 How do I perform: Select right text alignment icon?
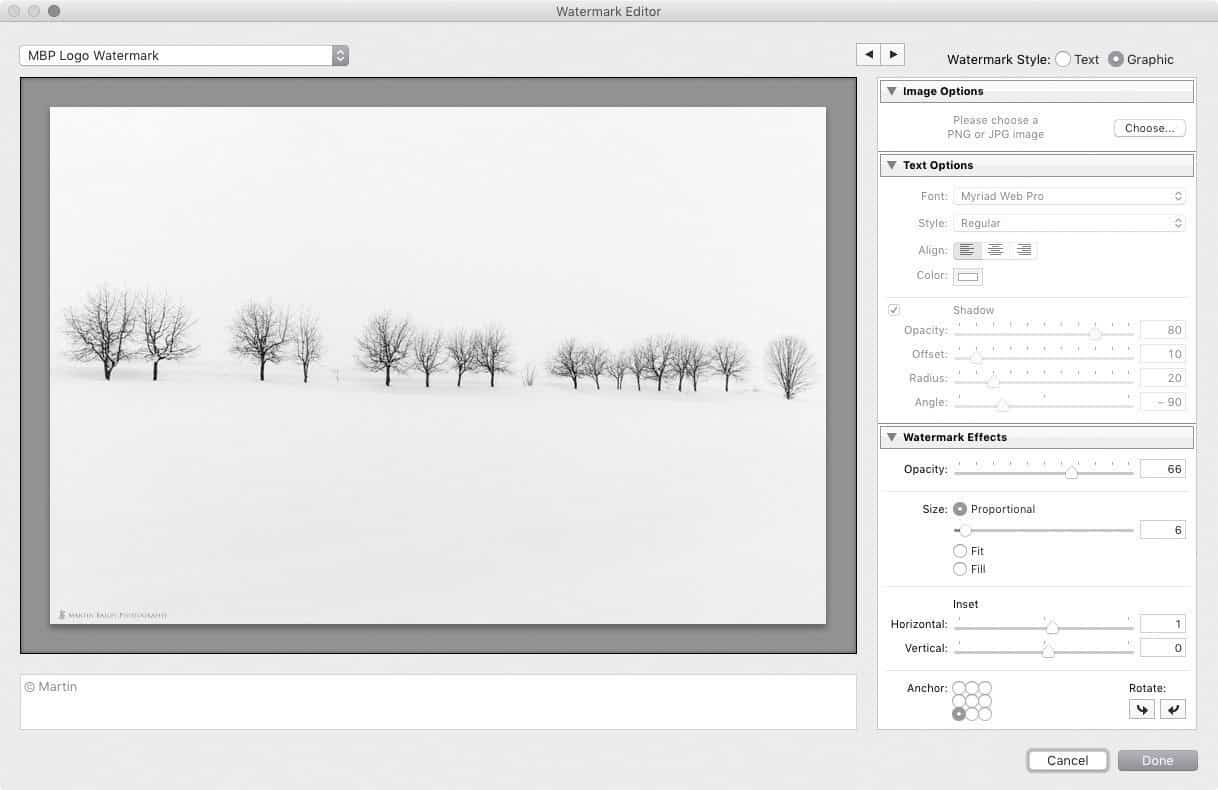coord(1023,250)
